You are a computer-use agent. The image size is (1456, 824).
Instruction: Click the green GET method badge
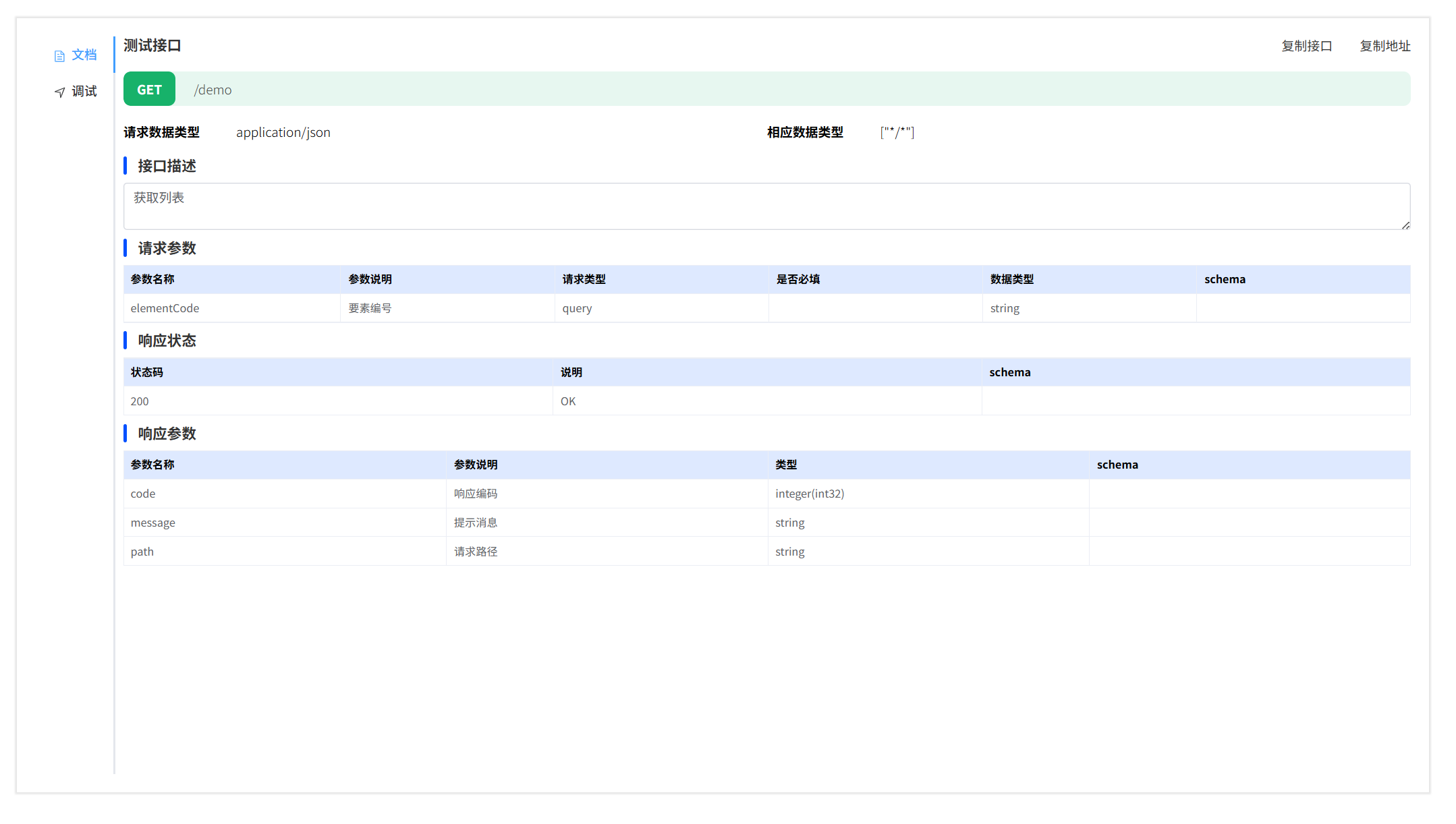(149, 90)
